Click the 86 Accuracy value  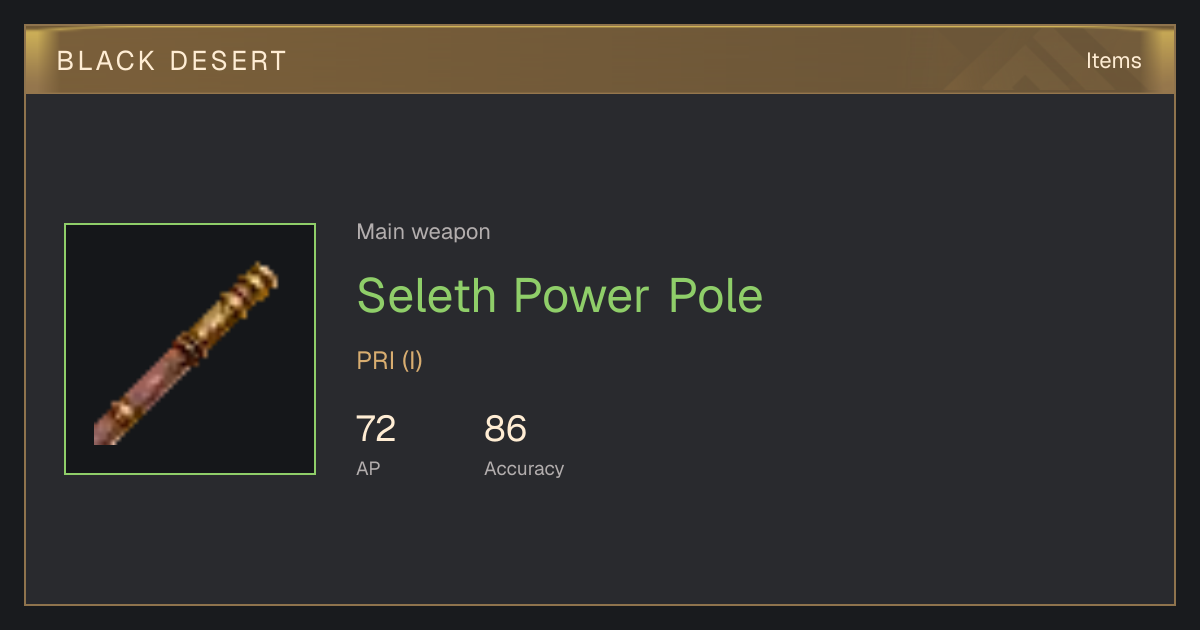(505, 429)
